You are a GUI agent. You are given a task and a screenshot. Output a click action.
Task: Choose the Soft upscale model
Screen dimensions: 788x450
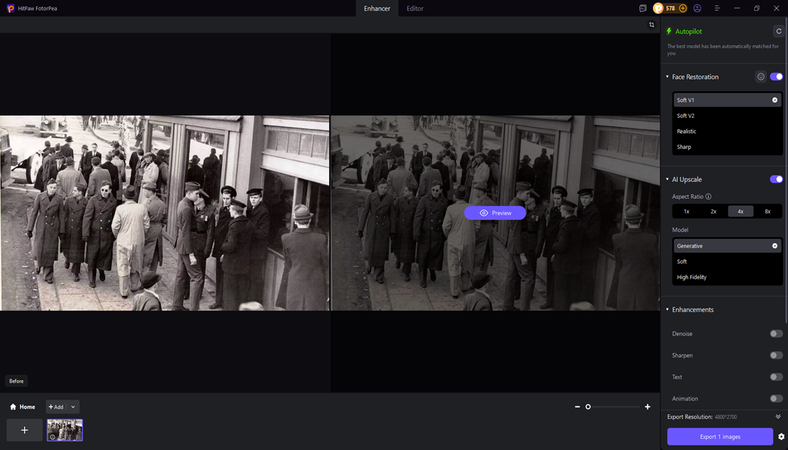point(727,261)
